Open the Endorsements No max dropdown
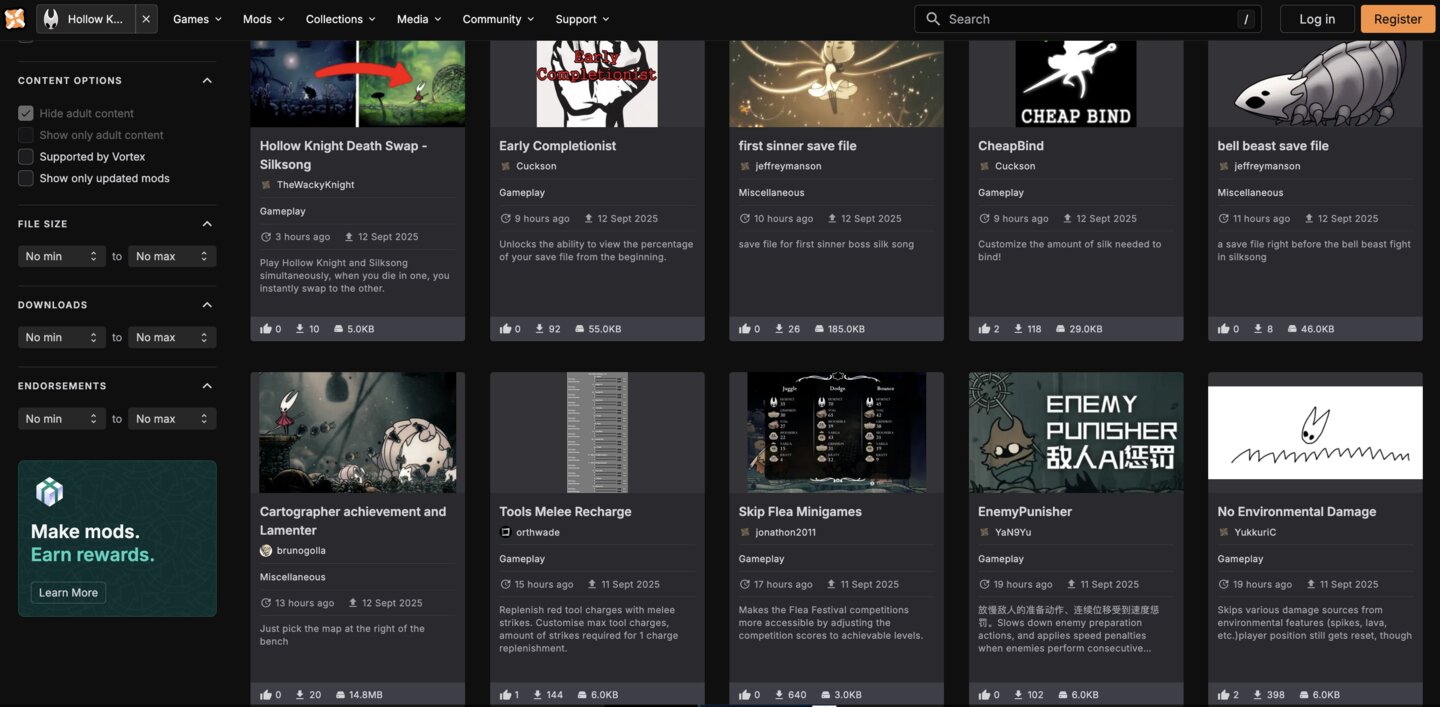 (x=172, y=419)
